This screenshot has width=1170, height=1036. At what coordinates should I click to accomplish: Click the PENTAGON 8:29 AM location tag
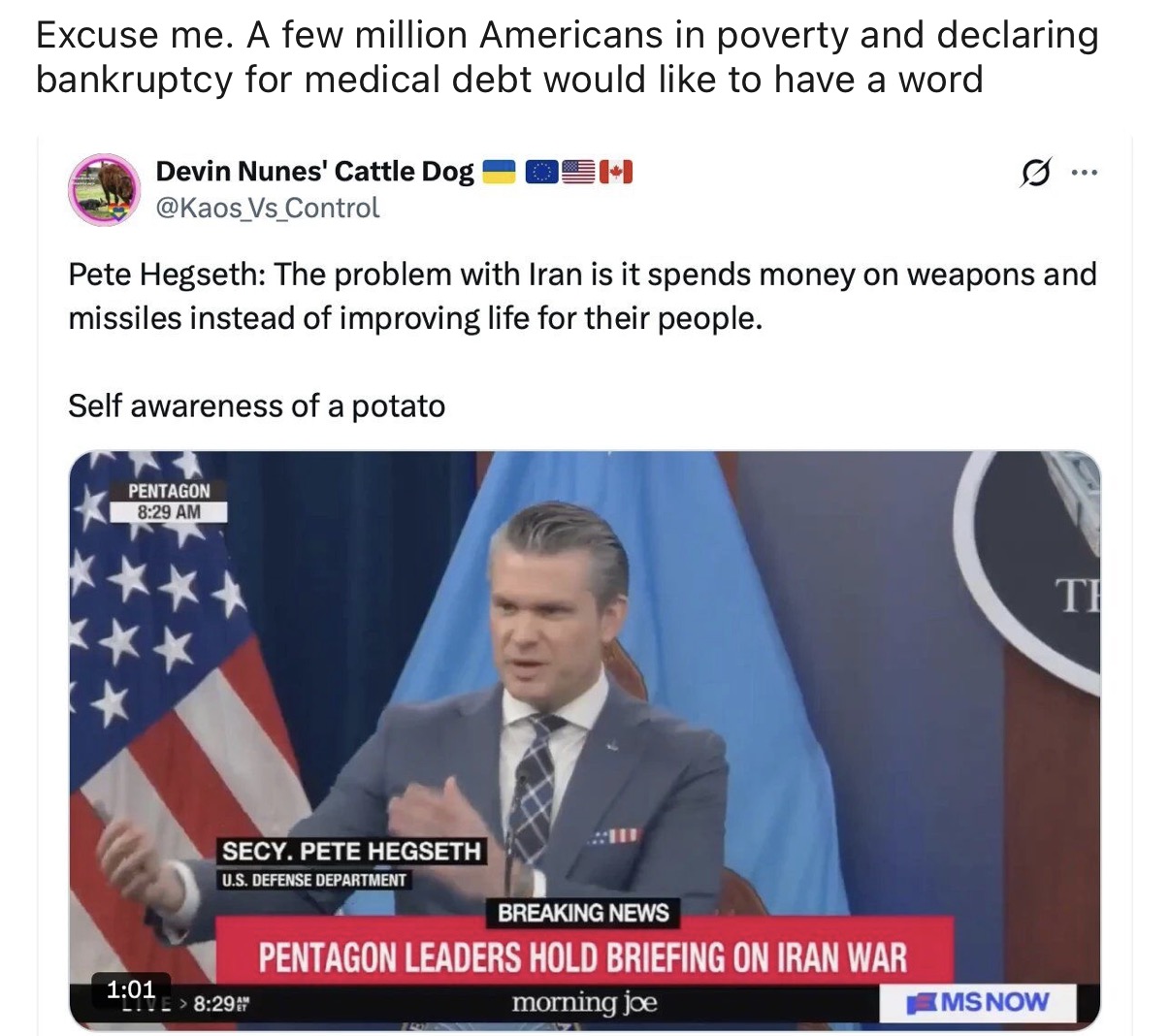(x=169, y=501)
